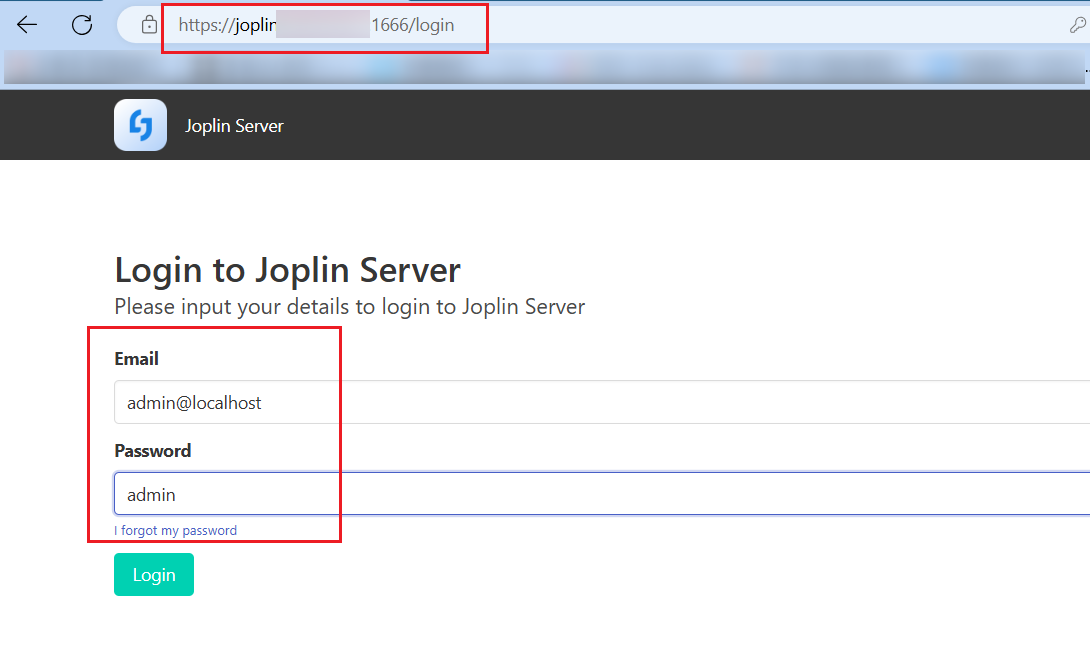Click the Joplin logo in header
The width and height of the screenshot is (1090, 649).
coord(140,125)
